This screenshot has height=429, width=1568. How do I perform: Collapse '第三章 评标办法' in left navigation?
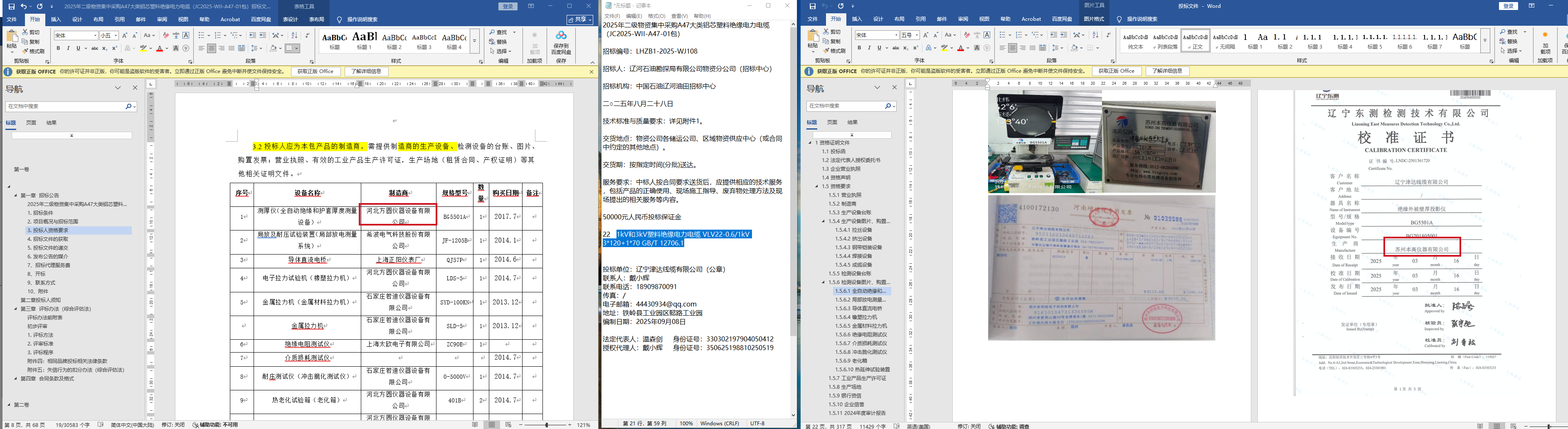16,309
